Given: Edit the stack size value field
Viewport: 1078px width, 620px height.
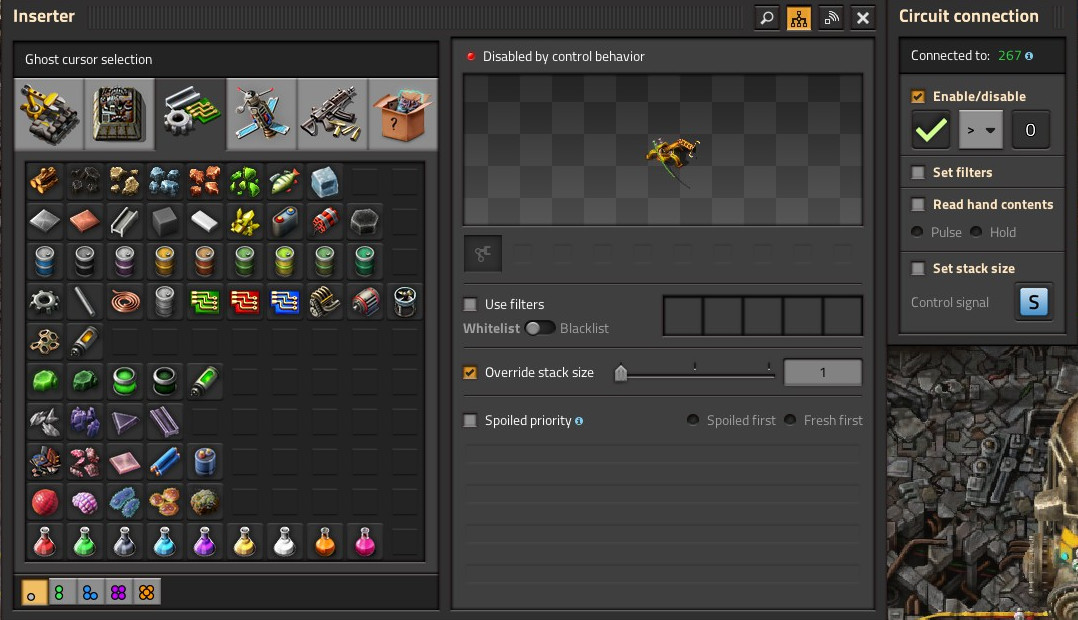Looking at the screenshot, I should coord(822,373).
